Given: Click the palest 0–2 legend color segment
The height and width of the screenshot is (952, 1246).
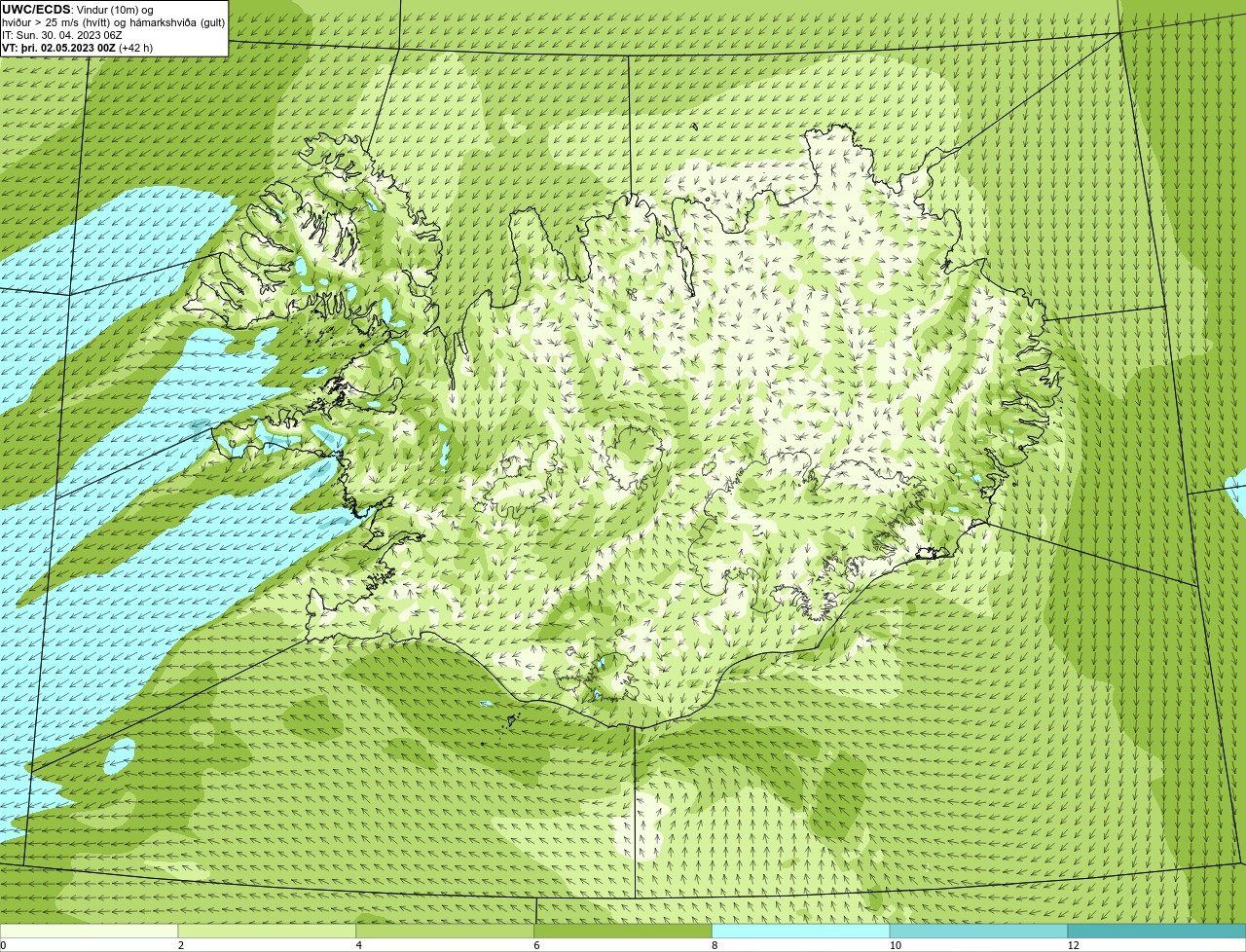Looking at the screenshot, I should coord(89,932).
